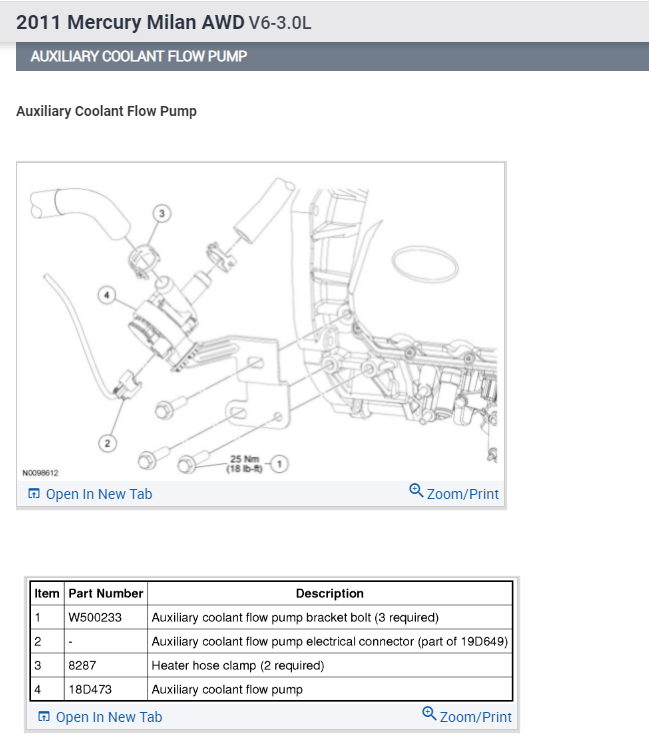The image size is (649, 737).
Task: Click the Part Number column header
Action: pyautogui.click(x=106, y=594)
